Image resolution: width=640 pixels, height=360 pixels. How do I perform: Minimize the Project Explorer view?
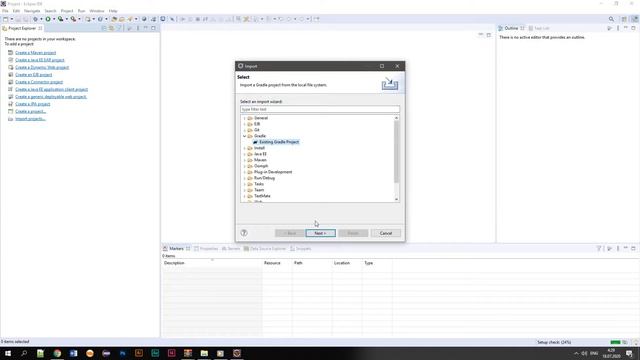point(146,28)
